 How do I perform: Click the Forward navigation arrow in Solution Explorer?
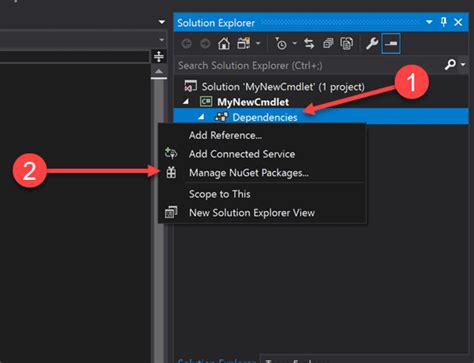point(205,44)
